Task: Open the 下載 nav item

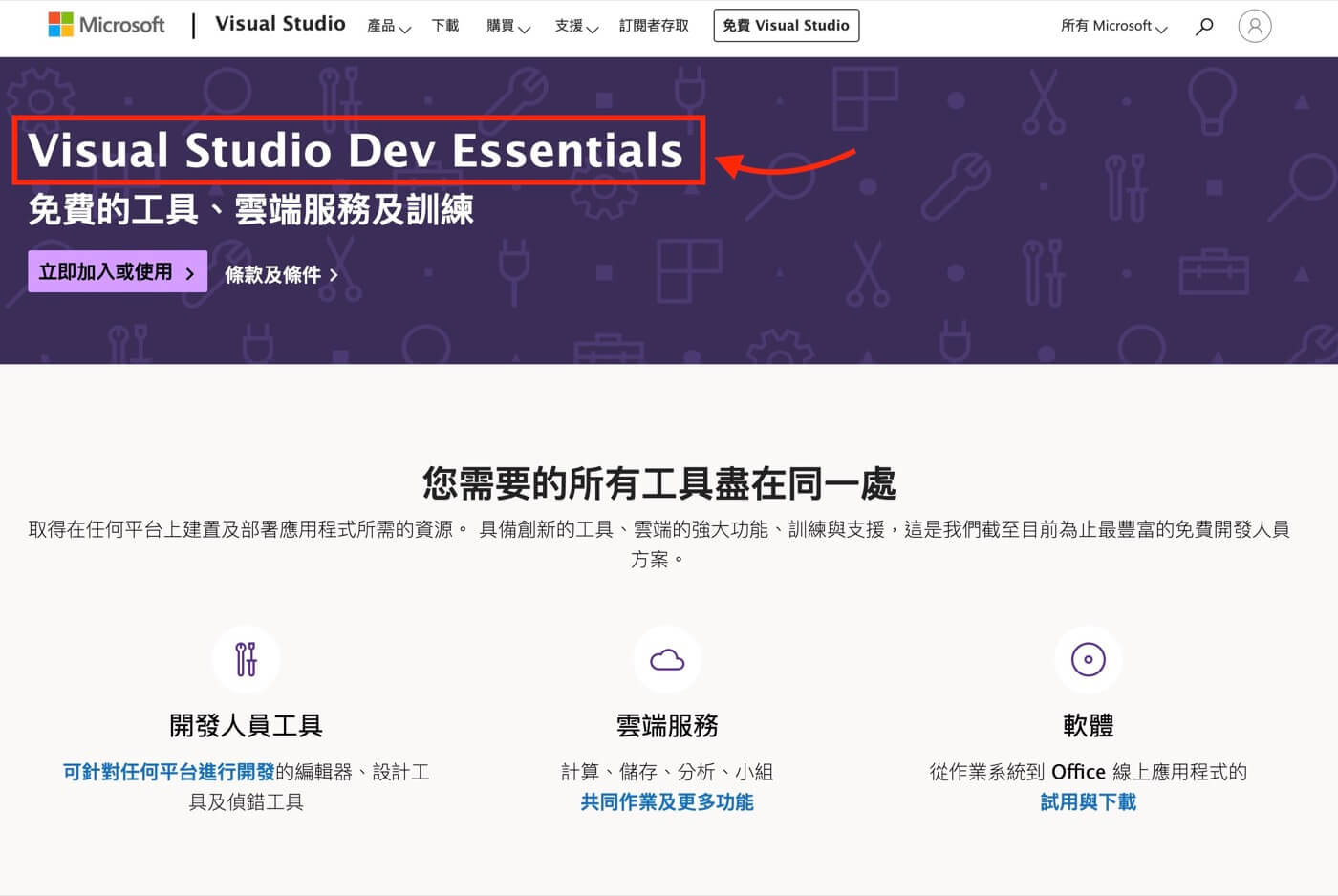Action: [x=445, y=26]
